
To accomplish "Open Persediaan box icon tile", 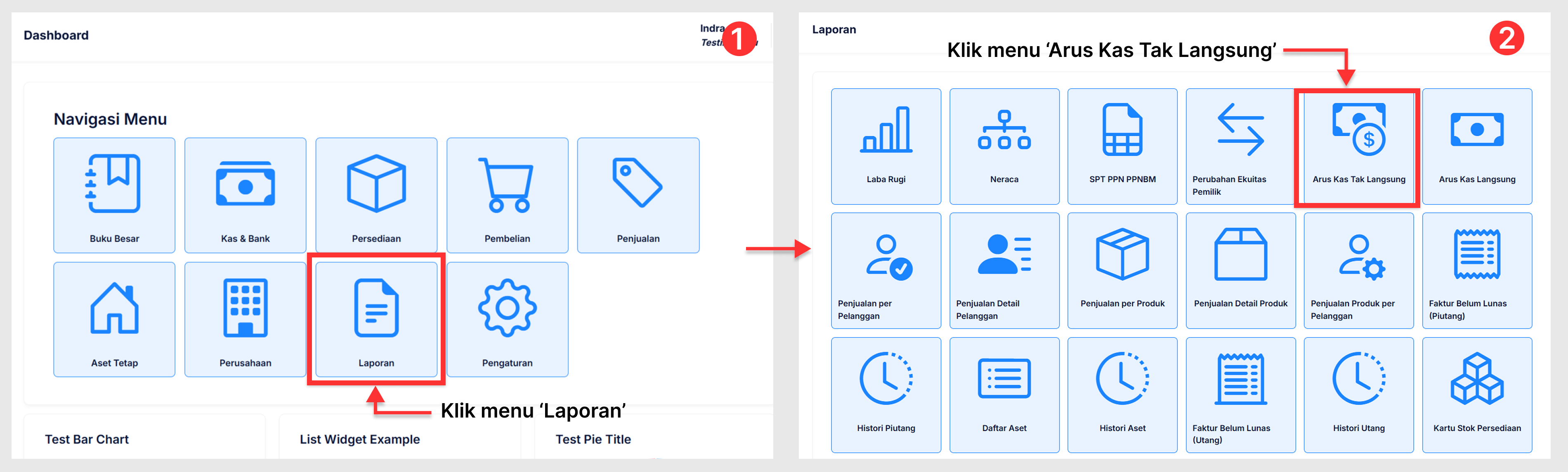I will [376, 184].
